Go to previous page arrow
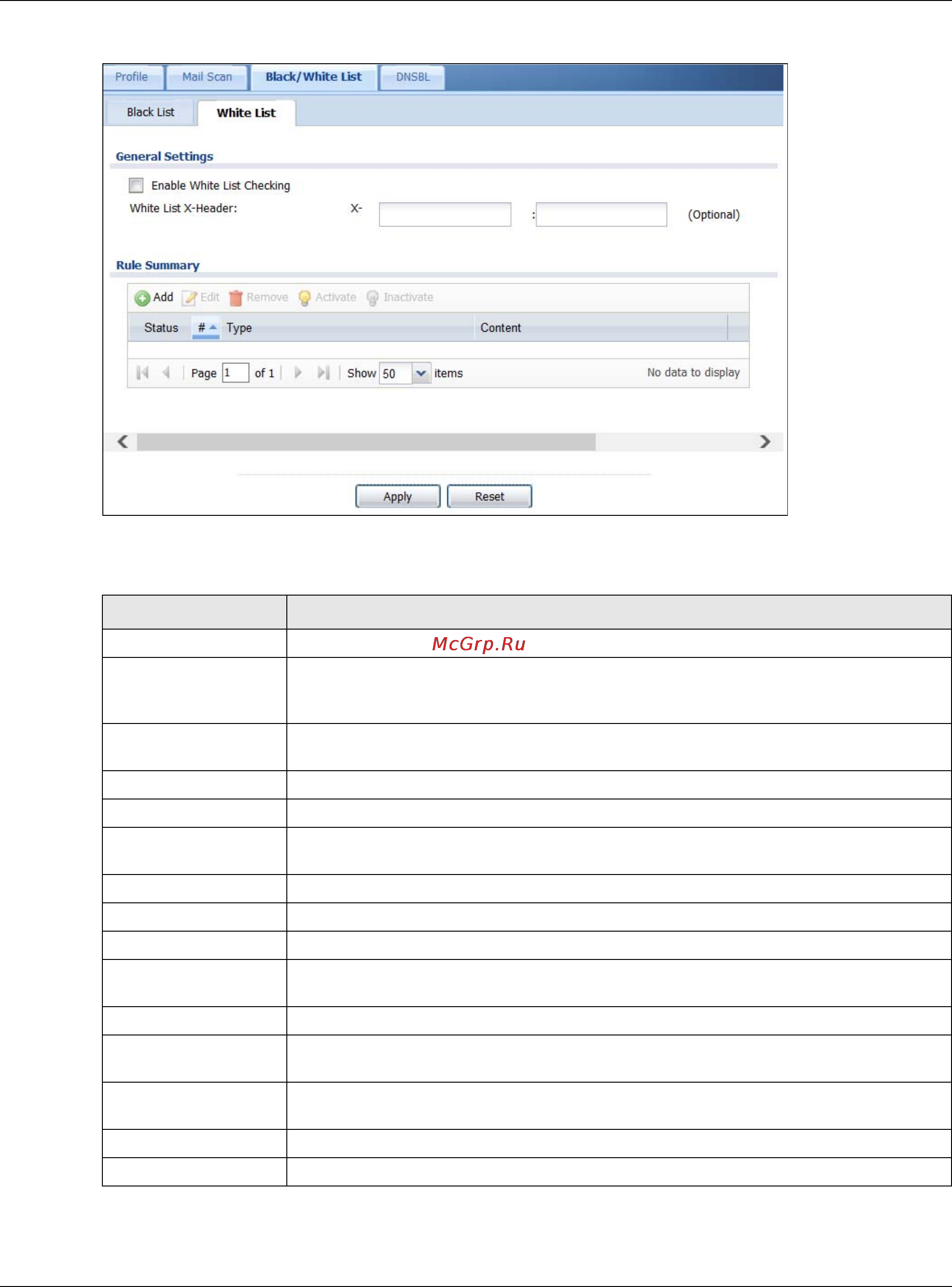Viewport: 952px width, 1287px height. tap(167, 373)
